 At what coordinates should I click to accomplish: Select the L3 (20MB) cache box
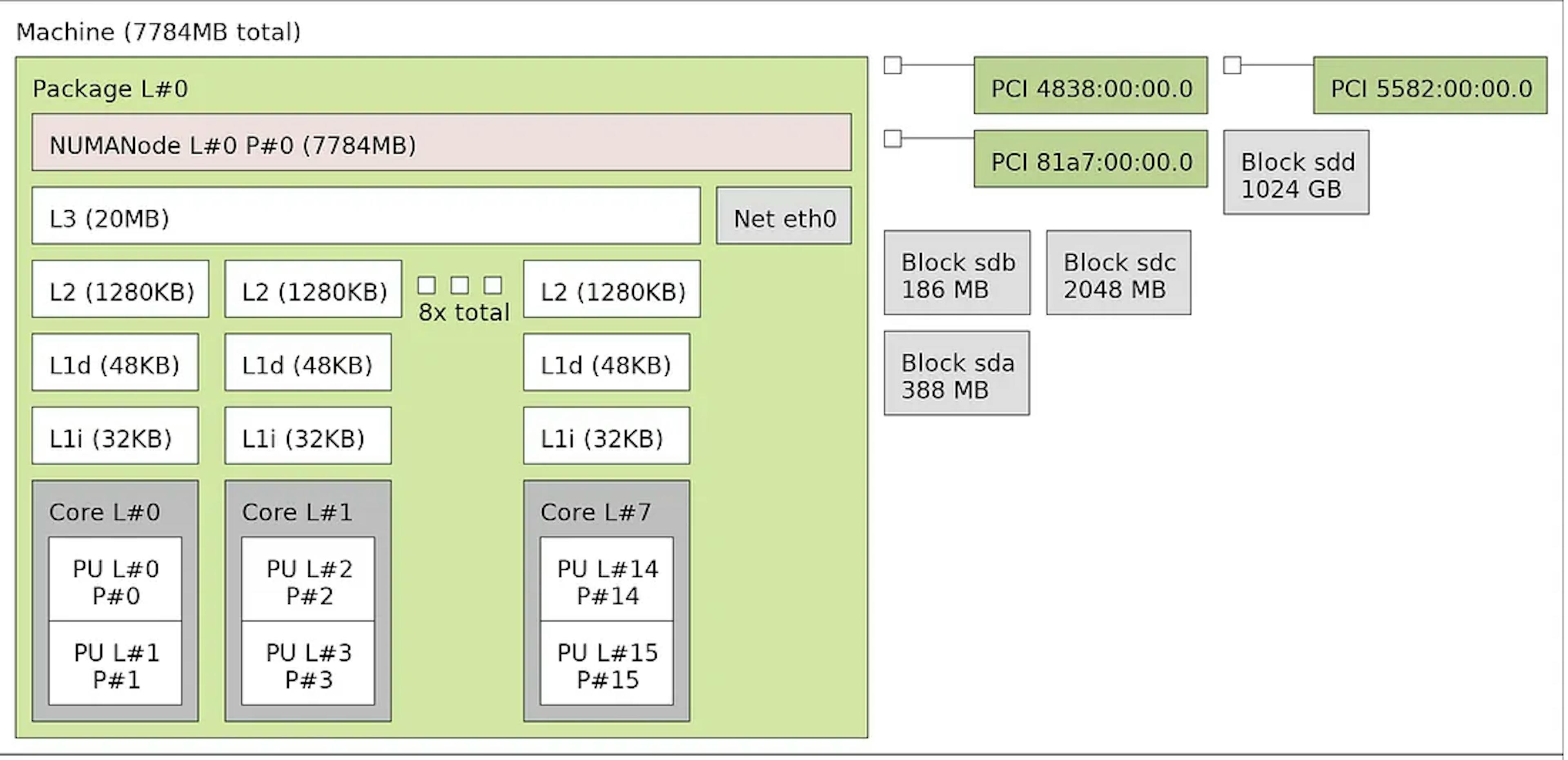pos(366,216)
